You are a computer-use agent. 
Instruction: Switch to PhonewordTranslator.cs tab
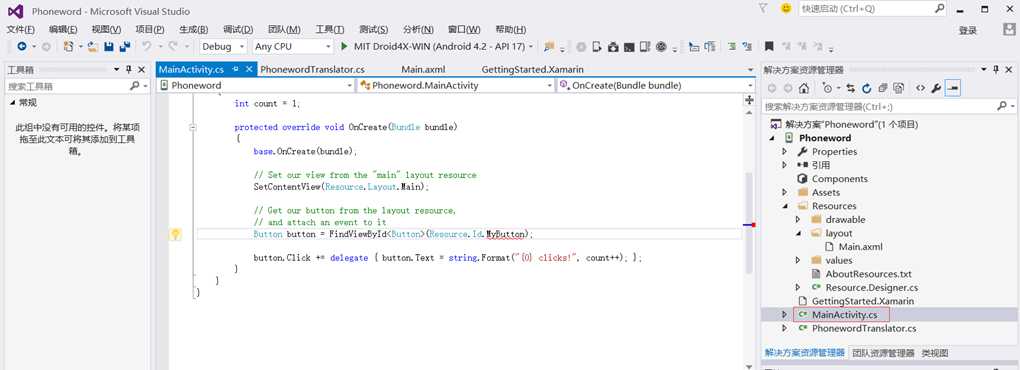click(312, 70)
